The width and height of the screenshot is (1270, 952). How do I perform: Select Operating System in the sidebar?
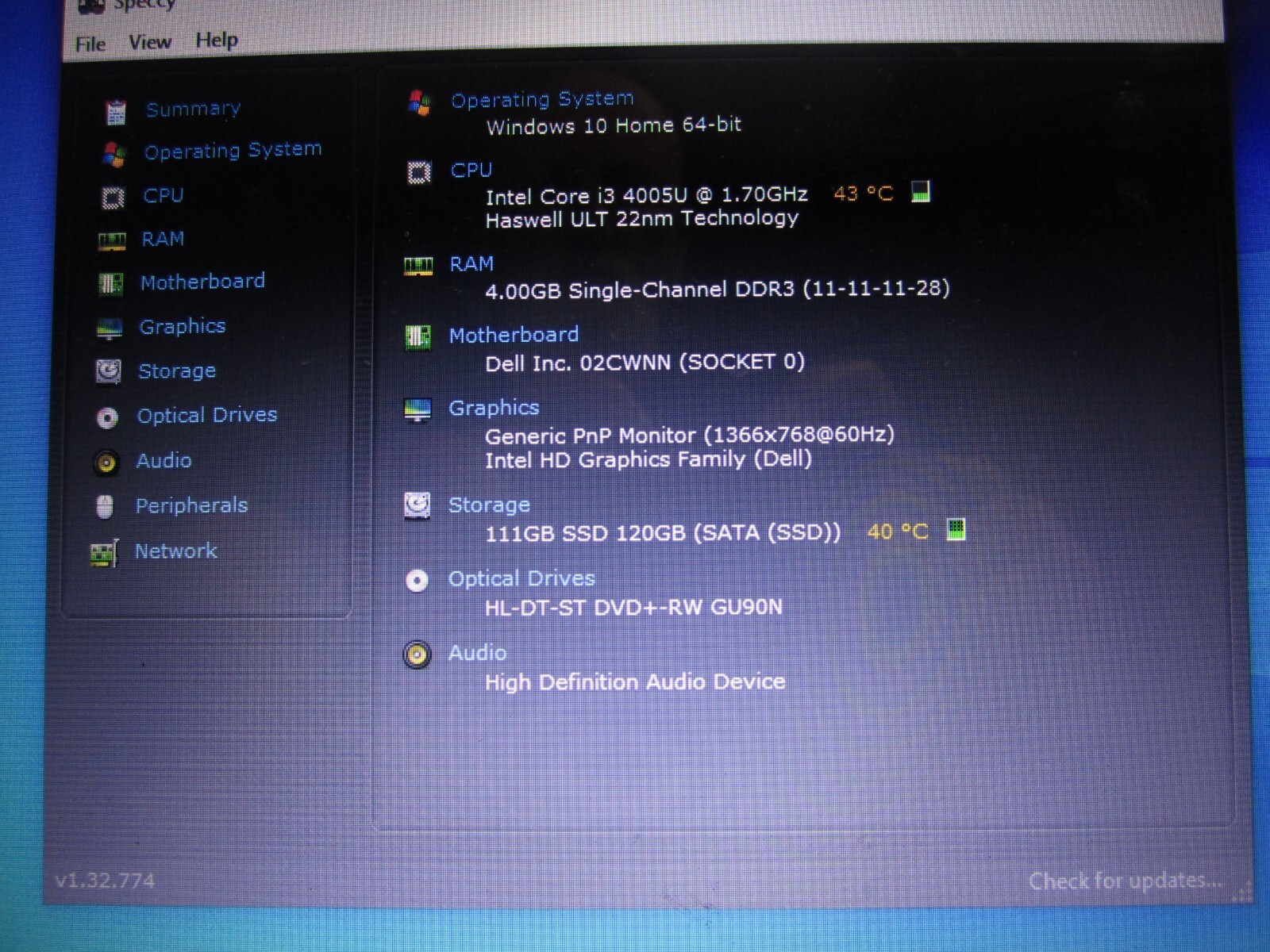tap(233, 151)
